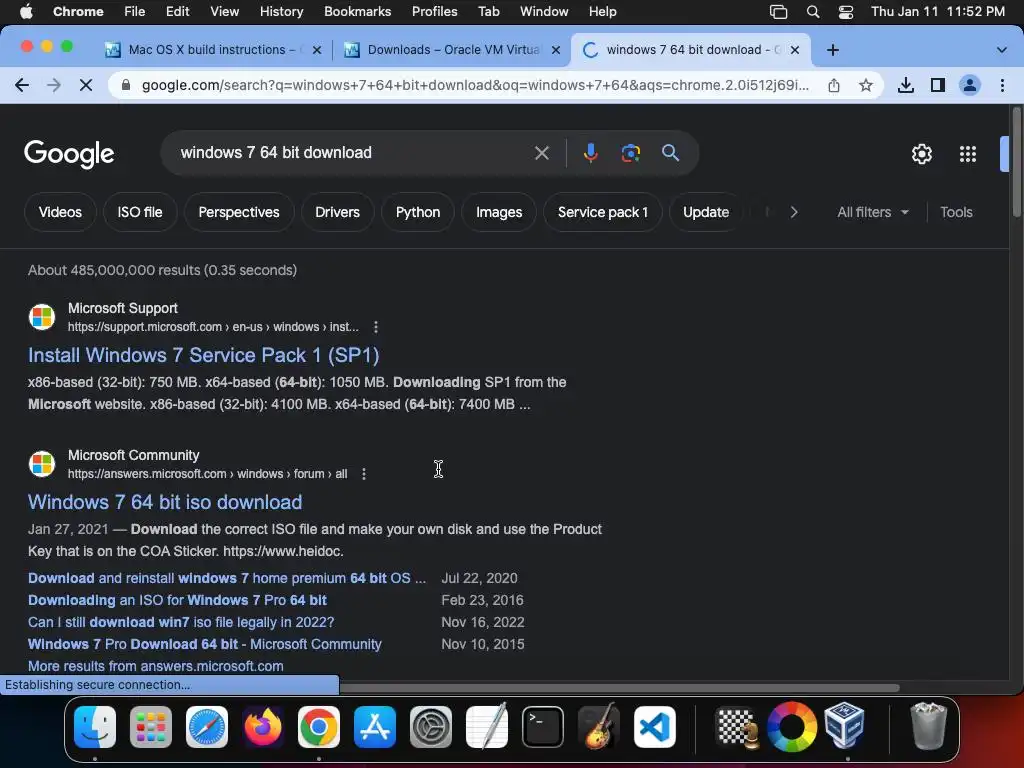Viewport: 1024px width, 768px height.
Task: Launch Firefox from the dock
Action: [263, 727]
